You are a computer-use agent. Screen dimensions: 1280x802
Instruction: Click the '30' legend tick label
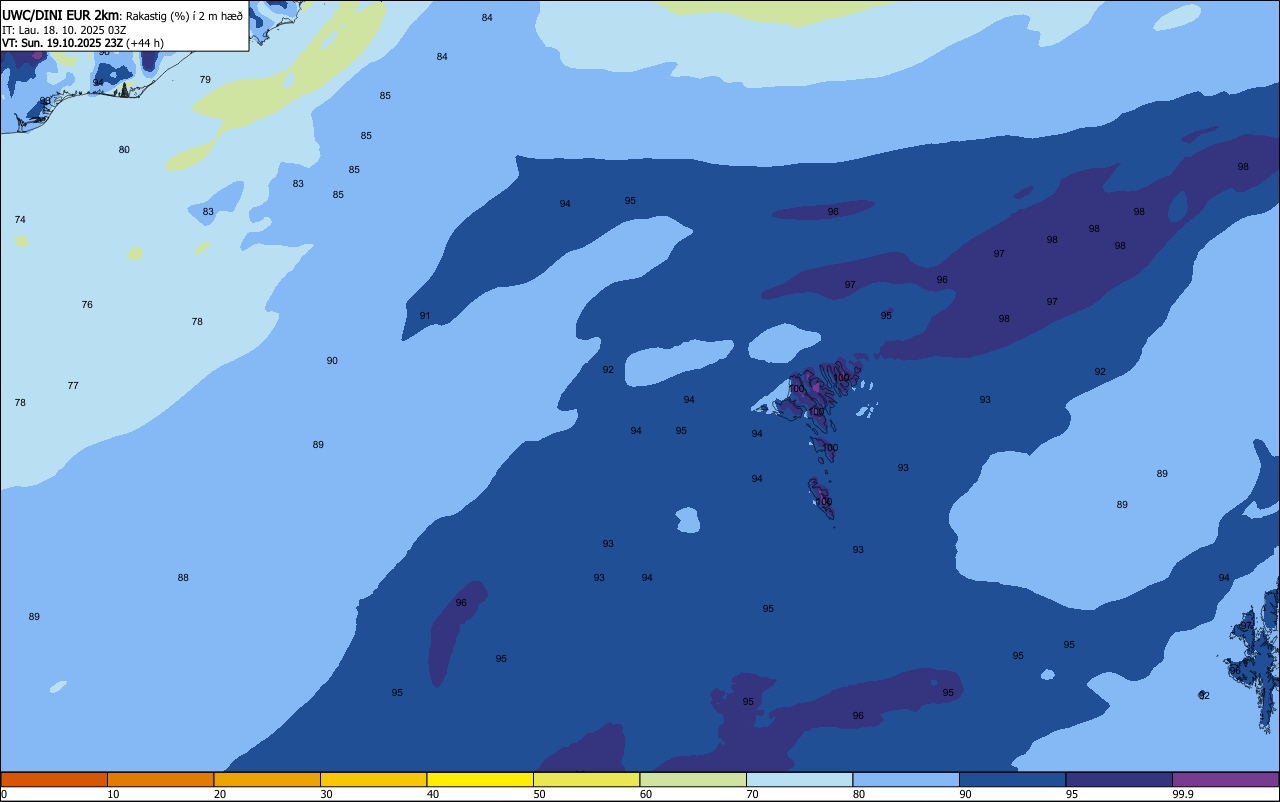[326, 794]
